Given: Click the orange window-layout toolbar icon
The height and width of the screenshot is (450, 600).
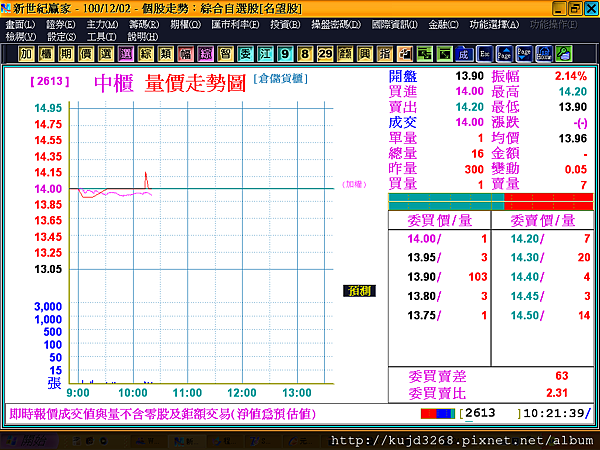Looking at the screenshot, I should coord(405,54).
